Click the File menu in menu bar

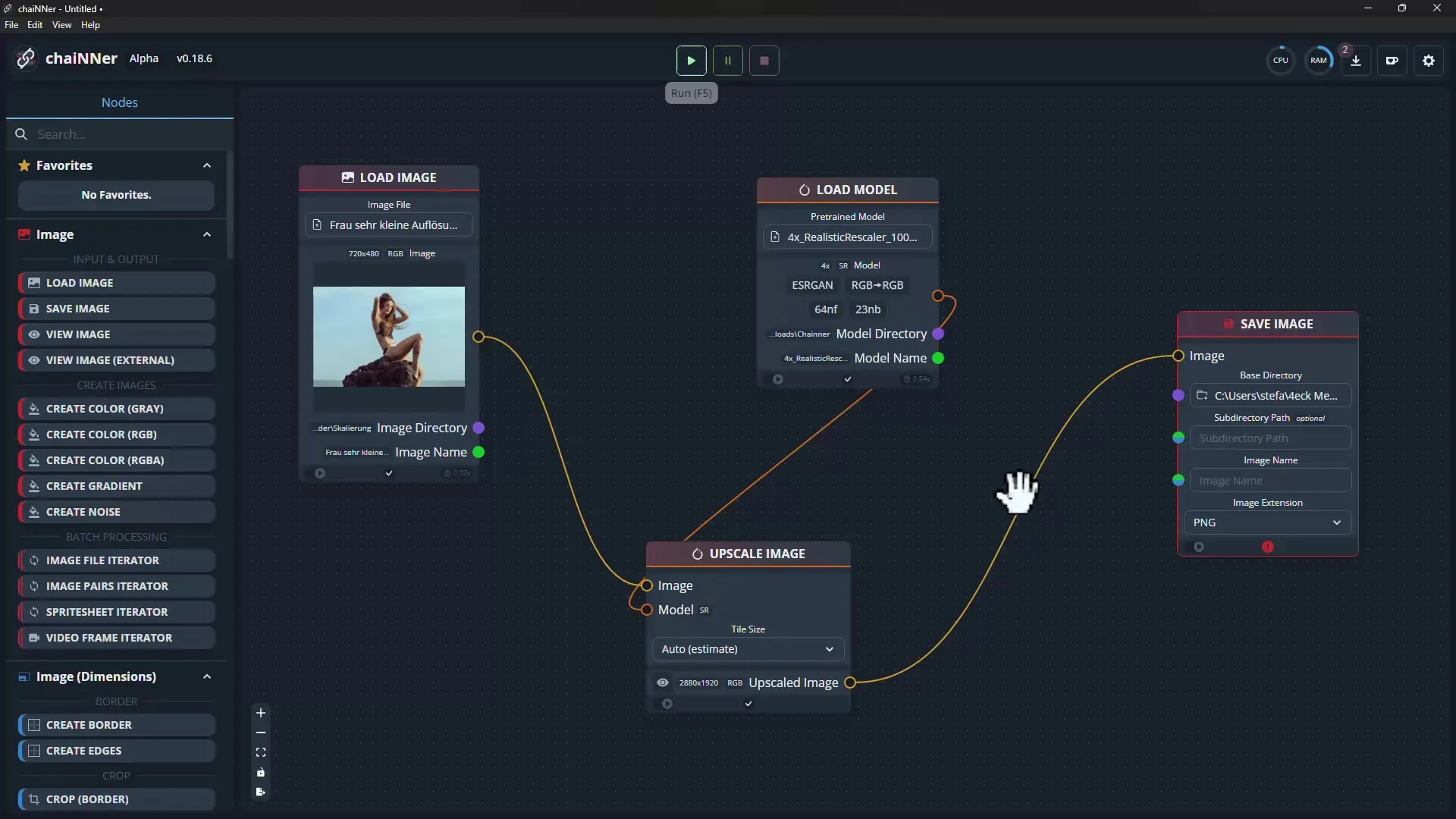pos(12,25)
